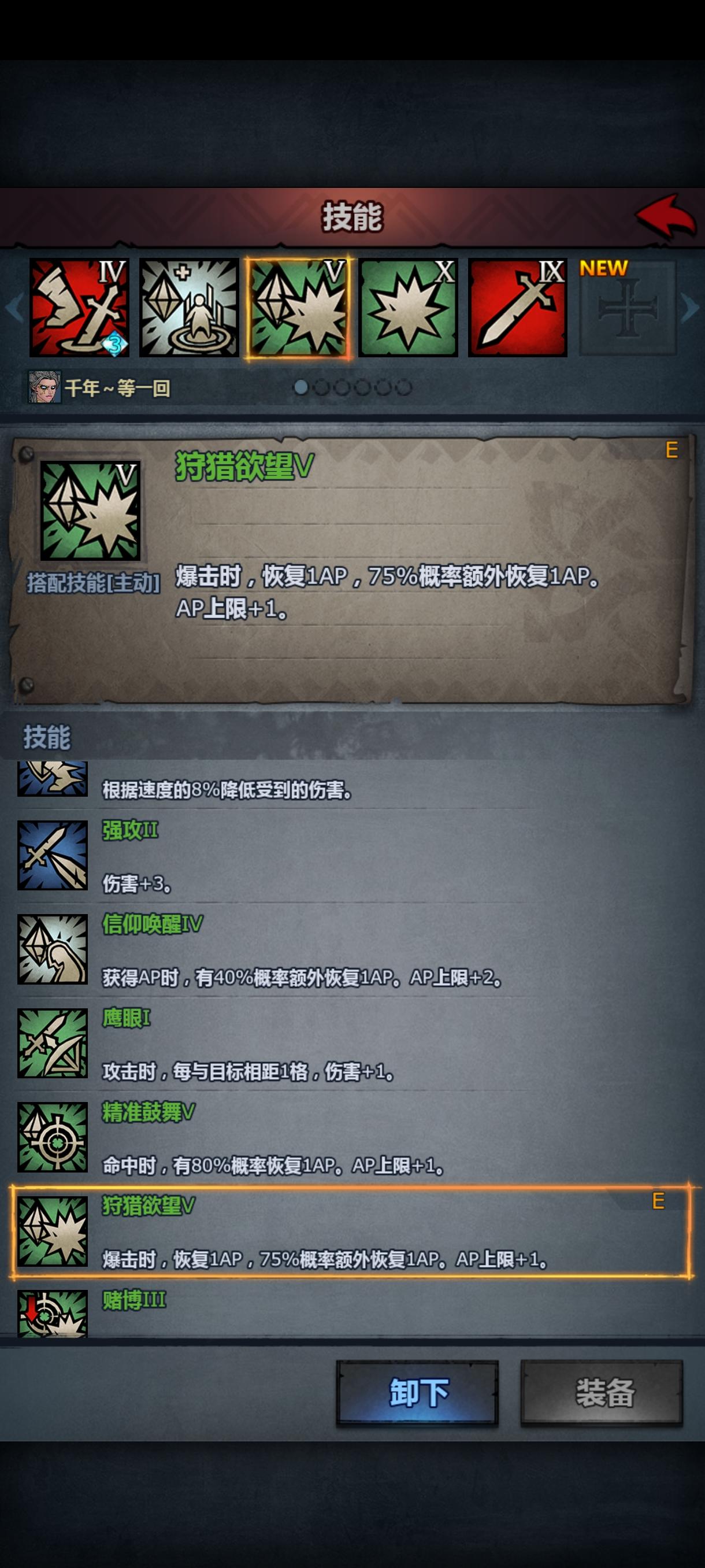
Task: Select the 强攻II skill icon
Action: [53, 855]
